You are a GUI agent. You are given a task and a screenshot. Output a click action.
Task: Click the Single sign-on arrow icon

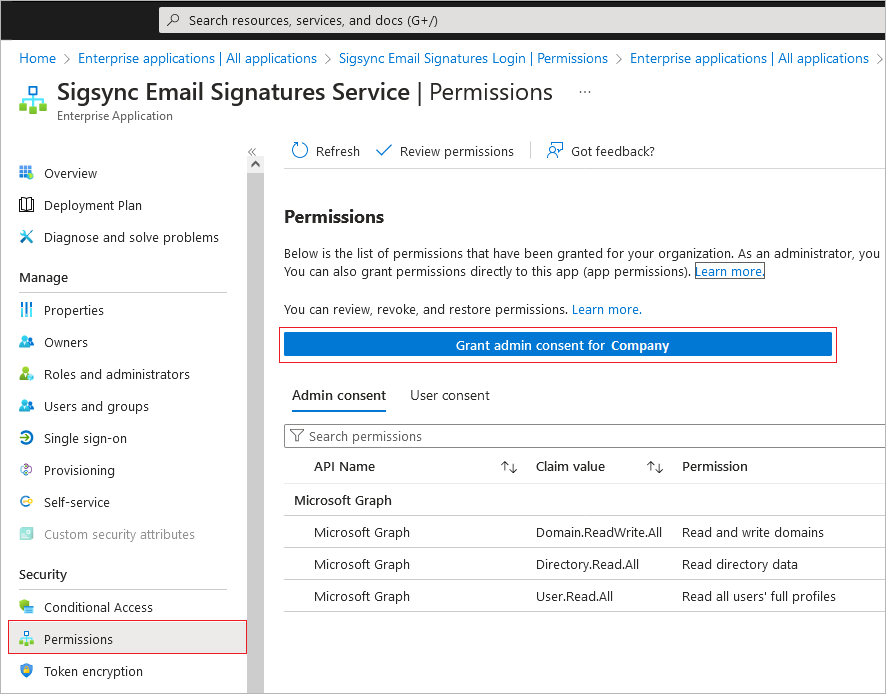tap(27, 438)
